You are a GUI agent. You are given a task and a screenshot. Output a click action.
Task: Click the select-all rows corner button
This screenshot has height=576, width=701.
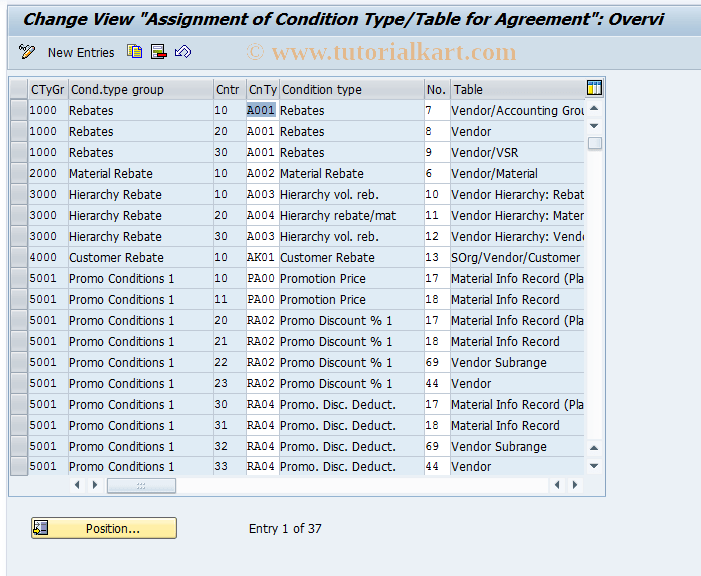(x=19, y=89)
